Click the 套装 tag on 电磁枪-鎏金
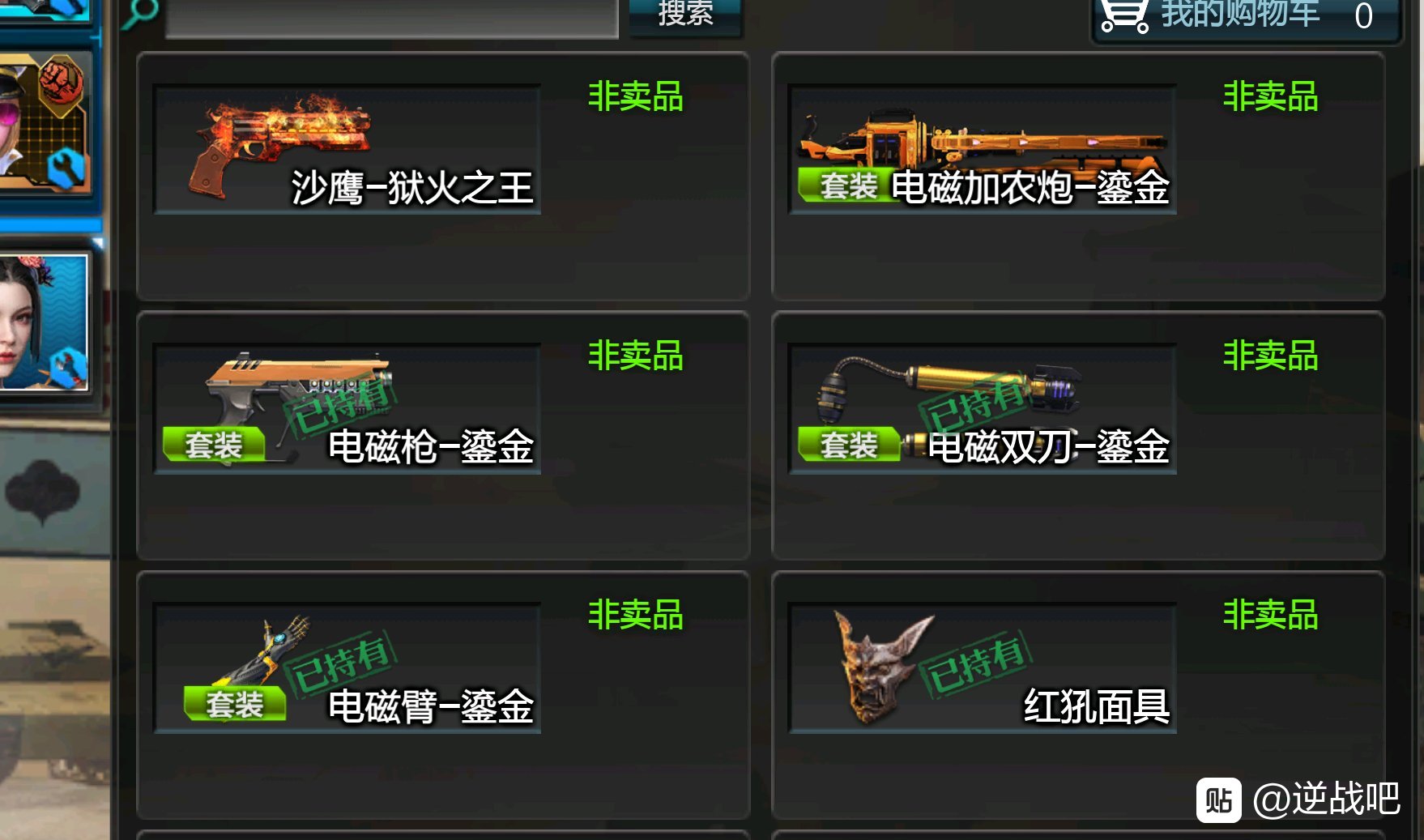1424x840 pixels. click(214, 445)
